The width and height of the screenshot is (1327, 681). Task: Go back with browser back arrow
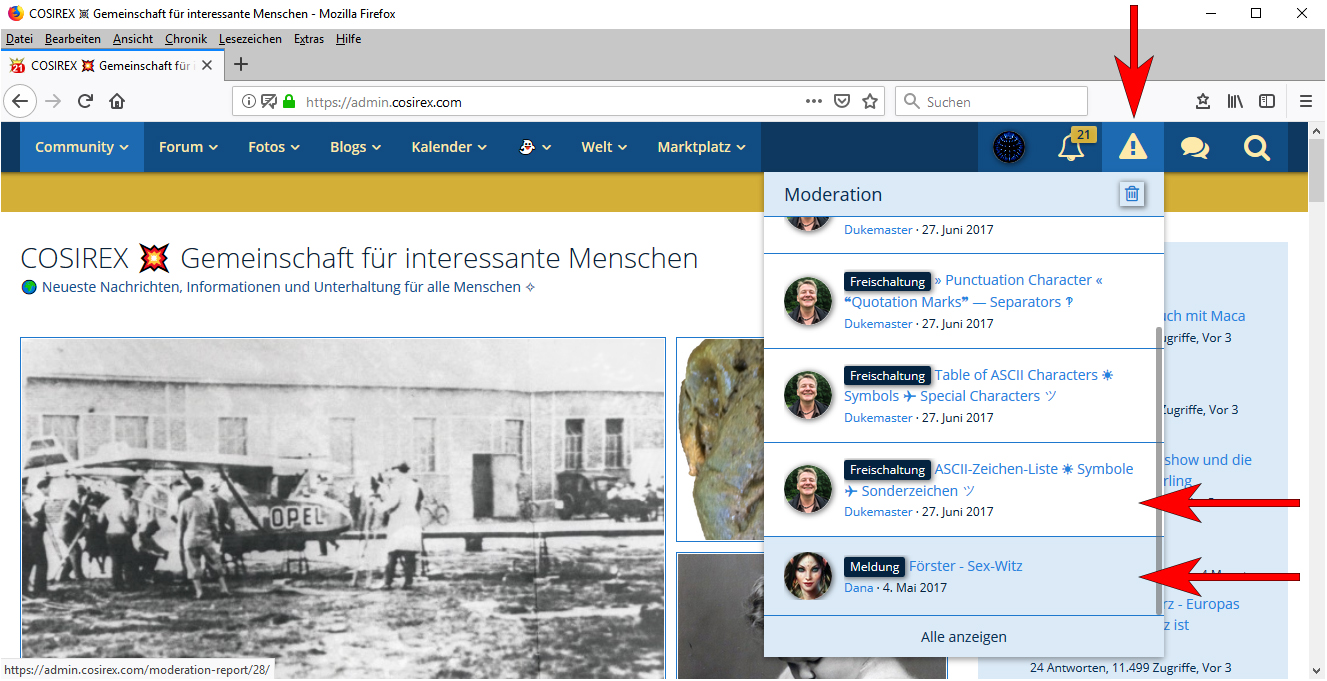pos(21,101)
